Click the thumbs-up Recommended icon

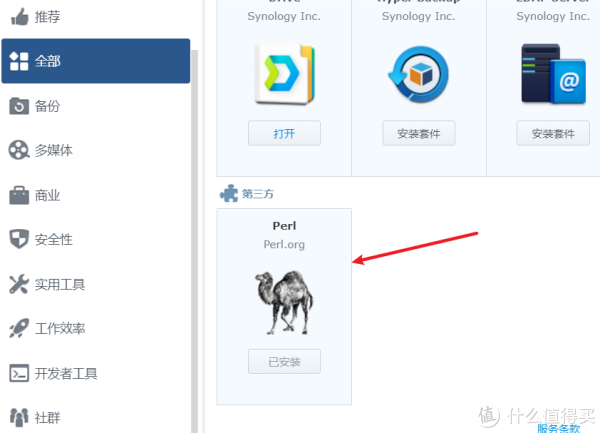click(19, 17)
